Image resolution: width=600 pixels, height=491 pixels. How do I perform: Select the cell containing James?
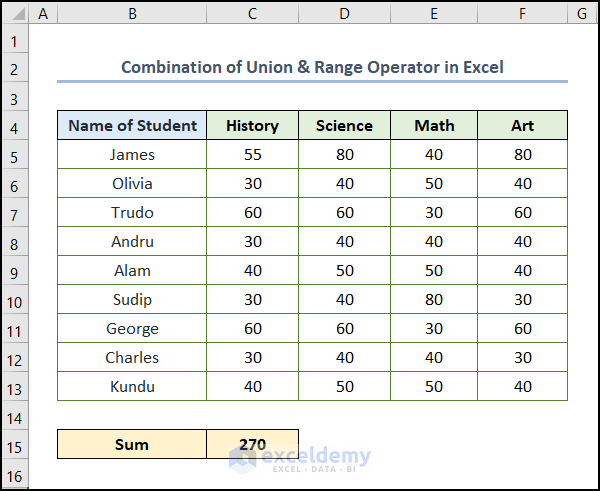(x=132, y=155)
